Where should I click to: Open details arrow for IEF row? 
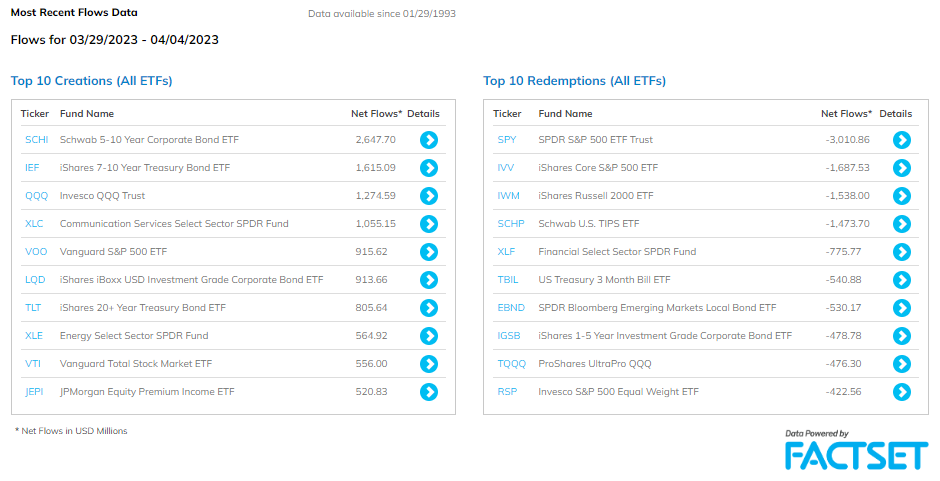pyautogui.click(x=429, y=168)
